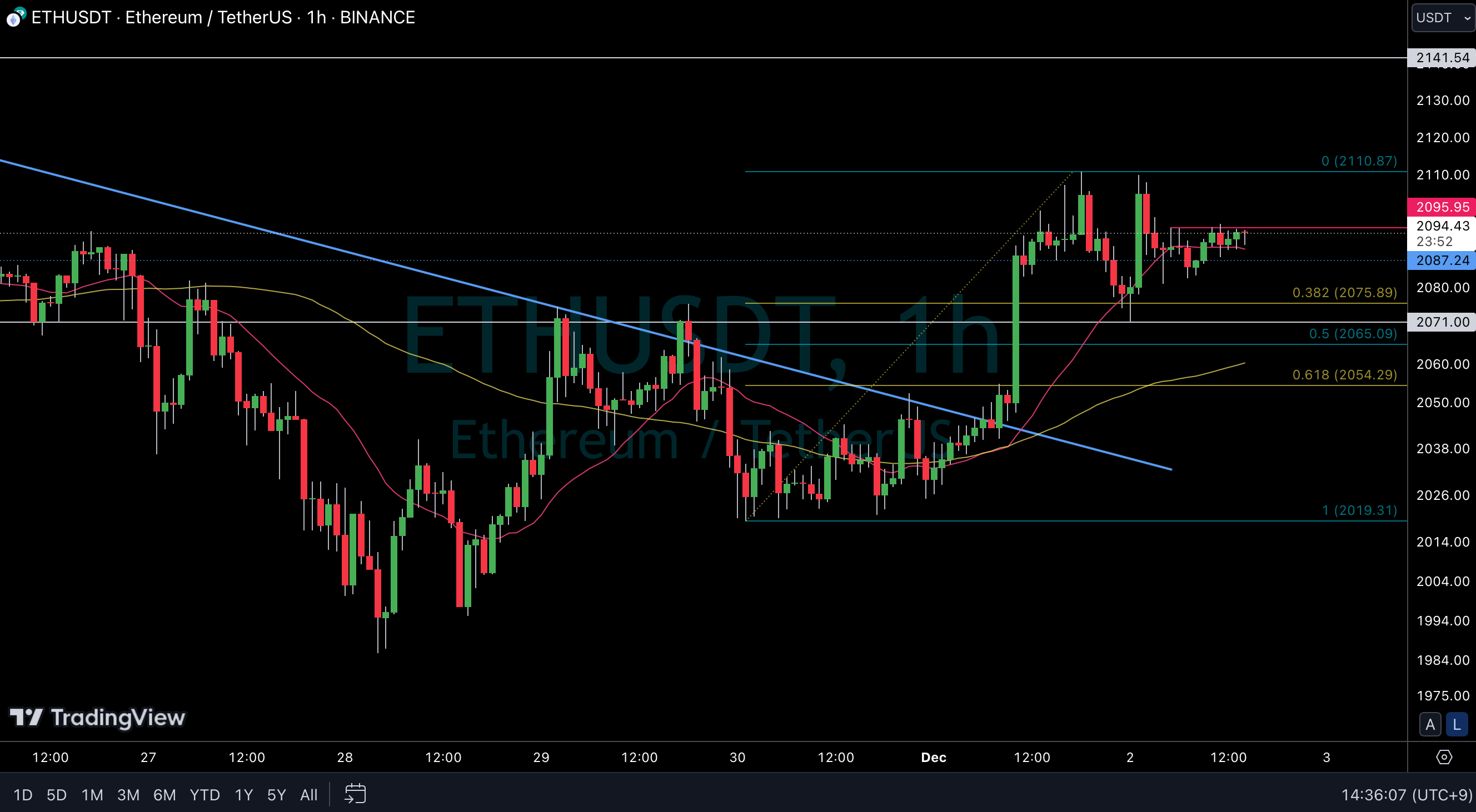Toggle log scale with the L button
Screen dimensions: 1476x812
(1457, 724)
